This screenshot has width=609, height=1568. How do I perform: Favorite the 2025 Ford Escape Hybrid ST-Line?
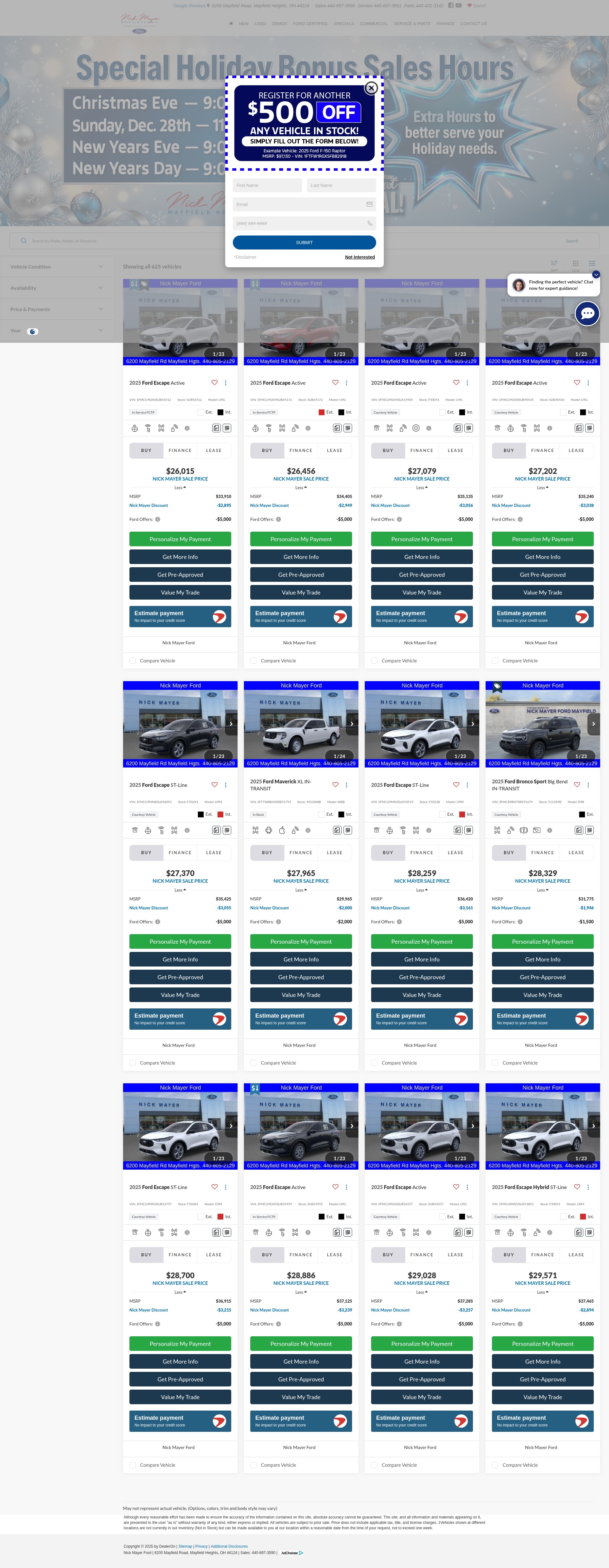577,1187
